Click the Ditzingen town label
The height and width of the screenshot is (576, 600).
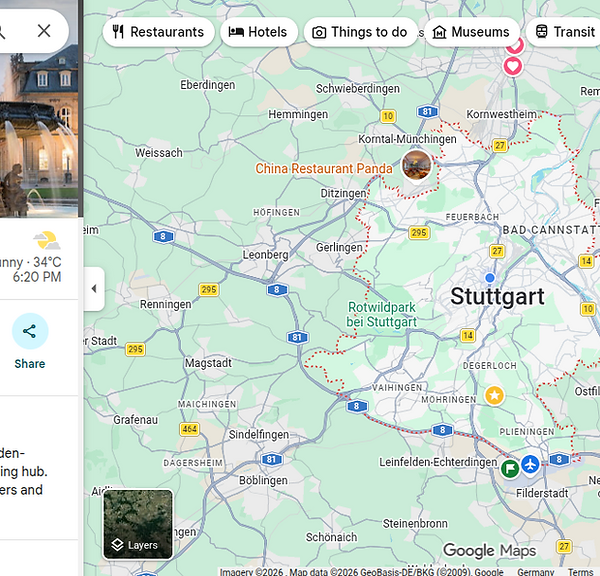343,193
